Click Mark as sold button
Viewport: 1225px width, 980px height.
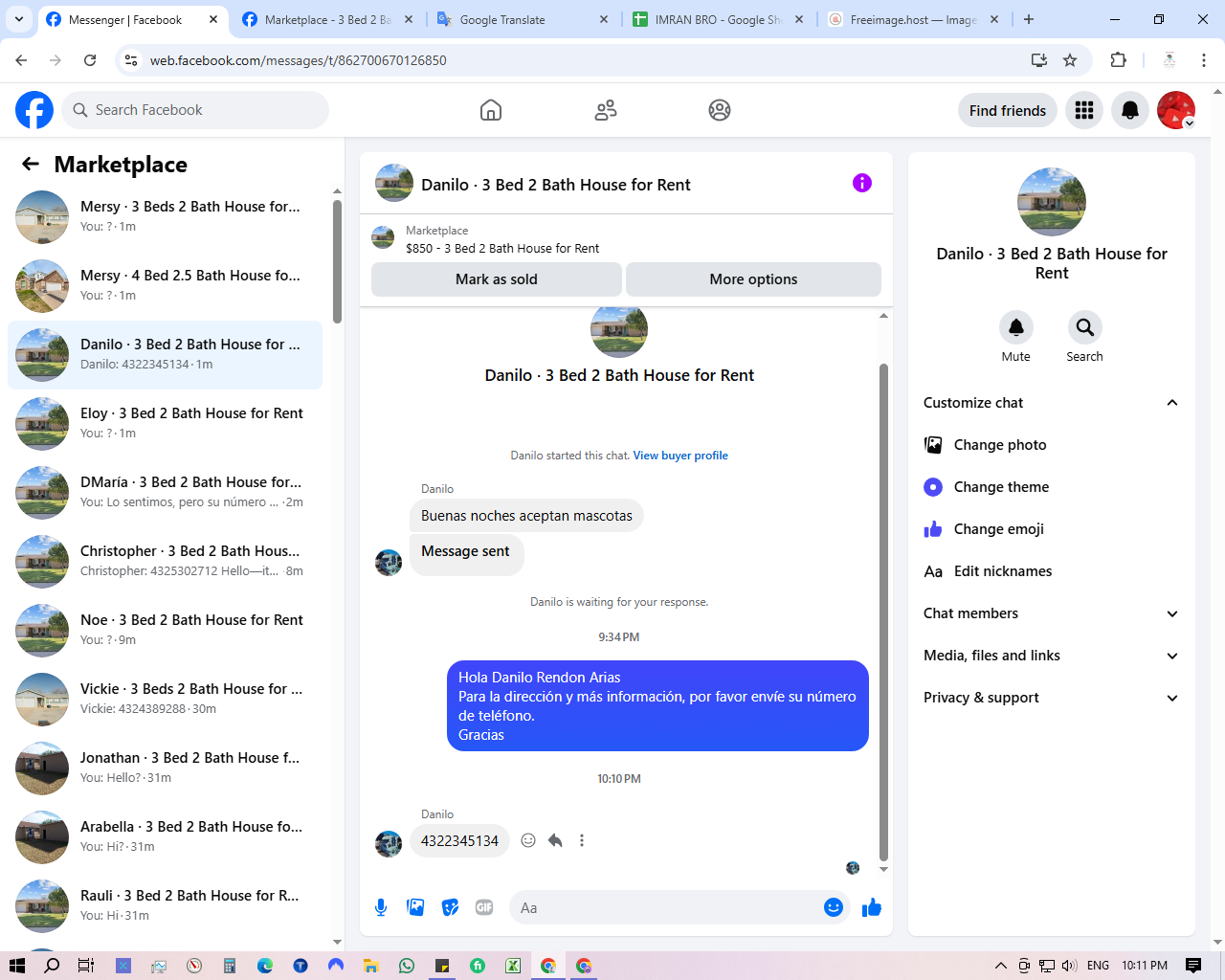496,279
